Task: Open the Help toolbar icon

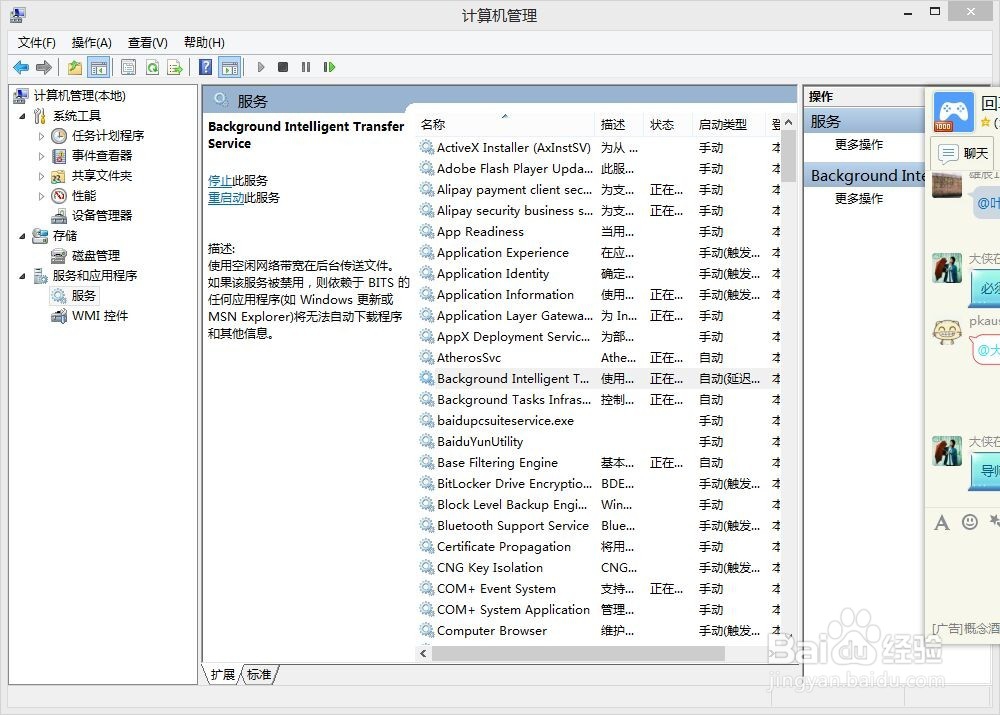Action: [x=205, y=67]
